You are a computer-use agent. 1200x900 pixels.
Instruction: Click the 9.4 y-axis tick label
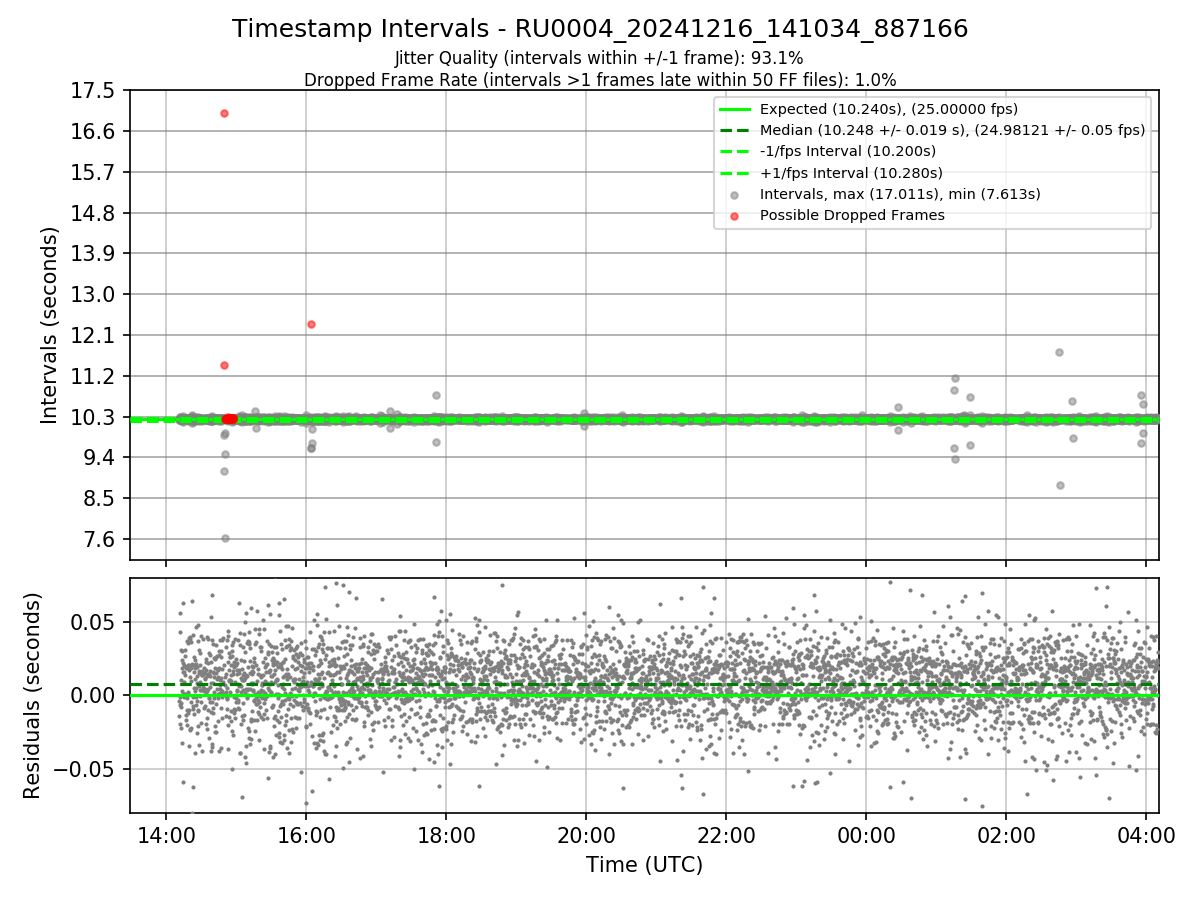point(100,458)
